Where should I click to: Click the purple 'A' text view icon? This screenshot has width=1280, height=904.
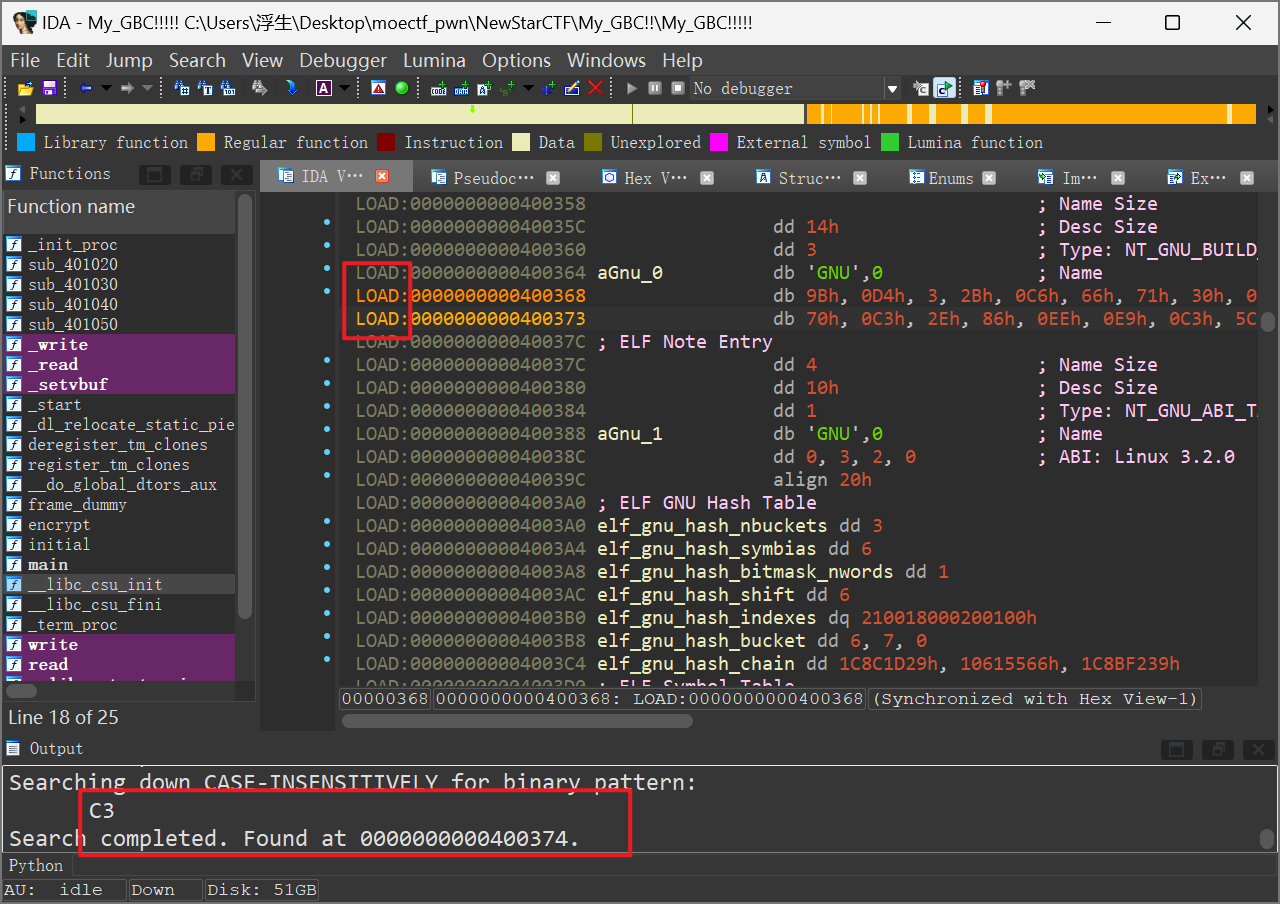coord(324,88)
